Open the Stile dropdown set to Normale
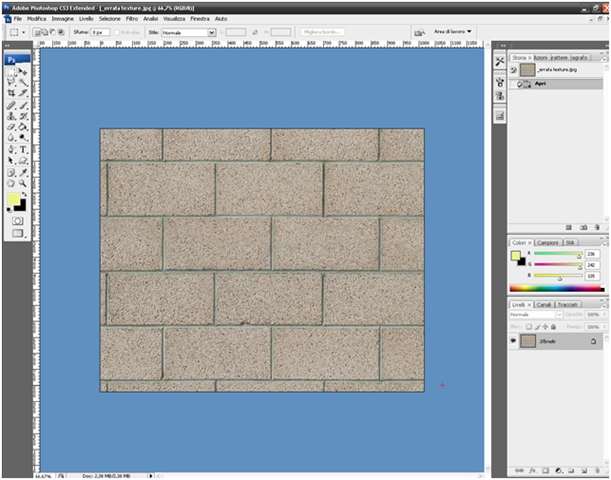Image resolution: width=611 pixels, height=480 pixels. point(190,32)
